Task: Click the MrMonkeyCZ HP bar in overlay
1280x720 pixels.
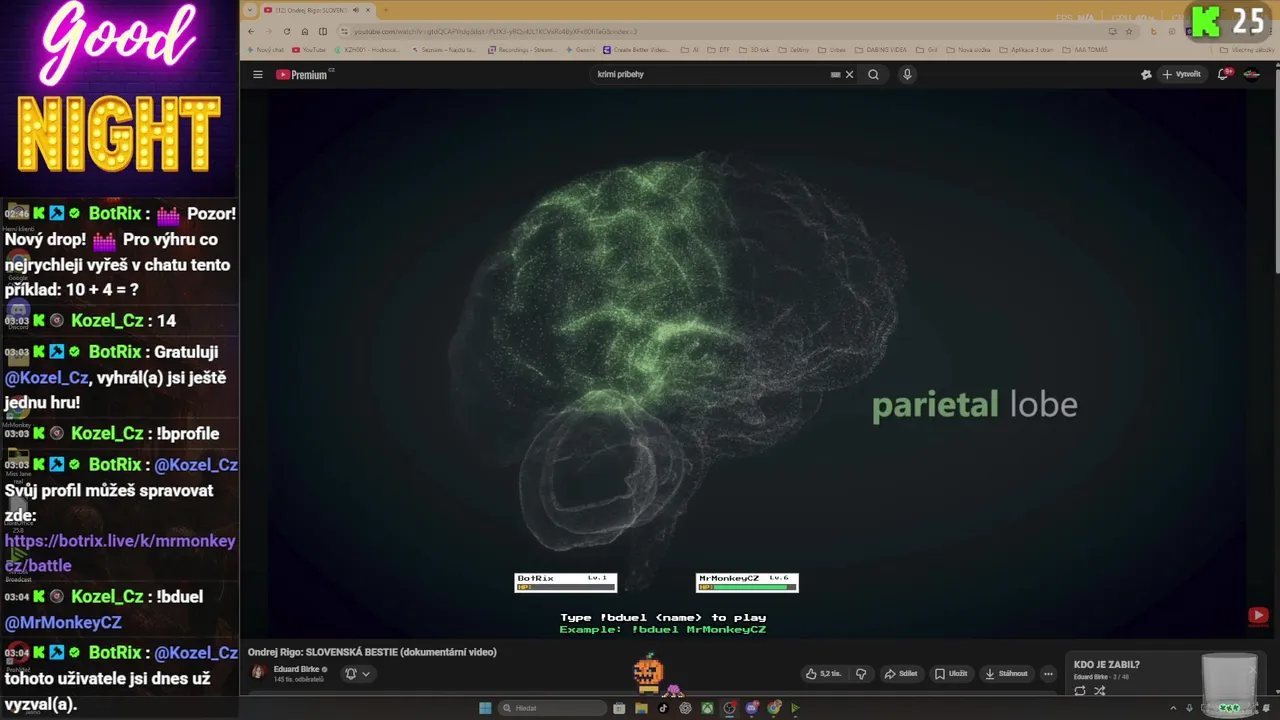Action: coord(747,587)
